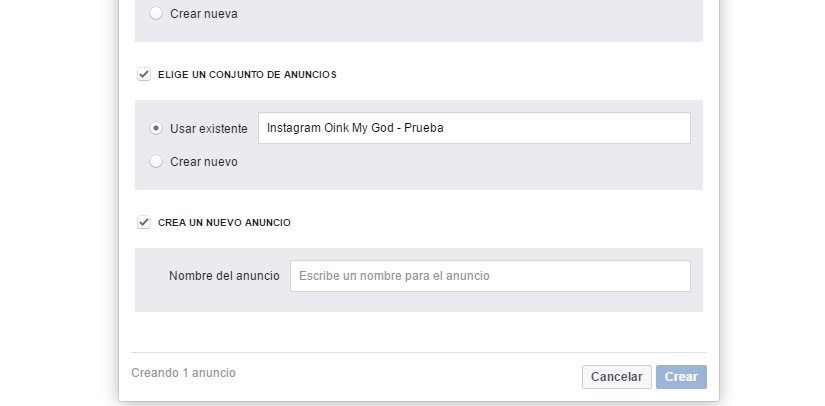
Task: Click the "Crear nueva" label text
Action: pyautogui.click(x=204, y=14)
